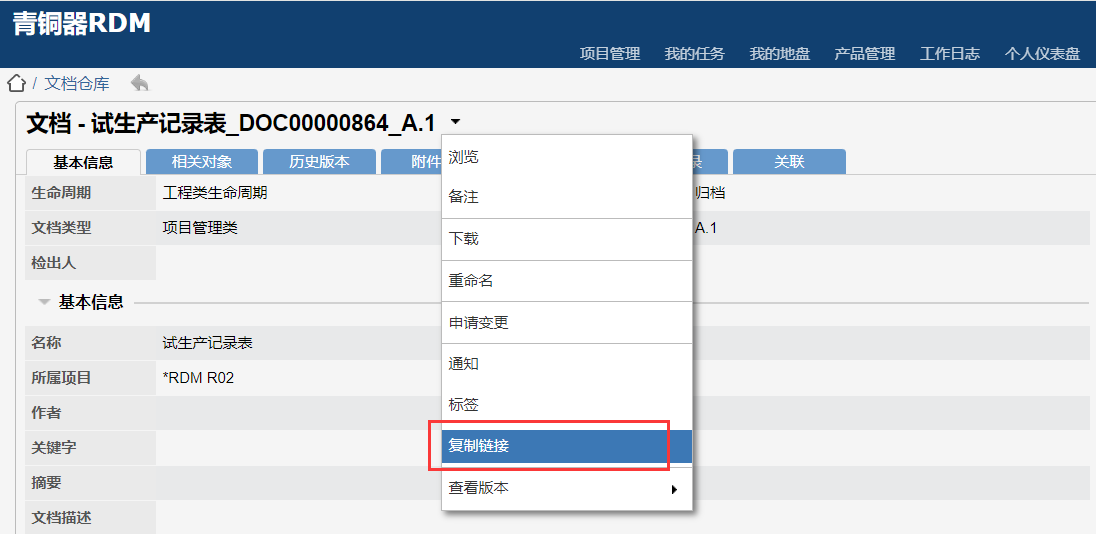1096x534 pixels.
Task: Open the 相关对象 tab
Action: click(202, 161)
